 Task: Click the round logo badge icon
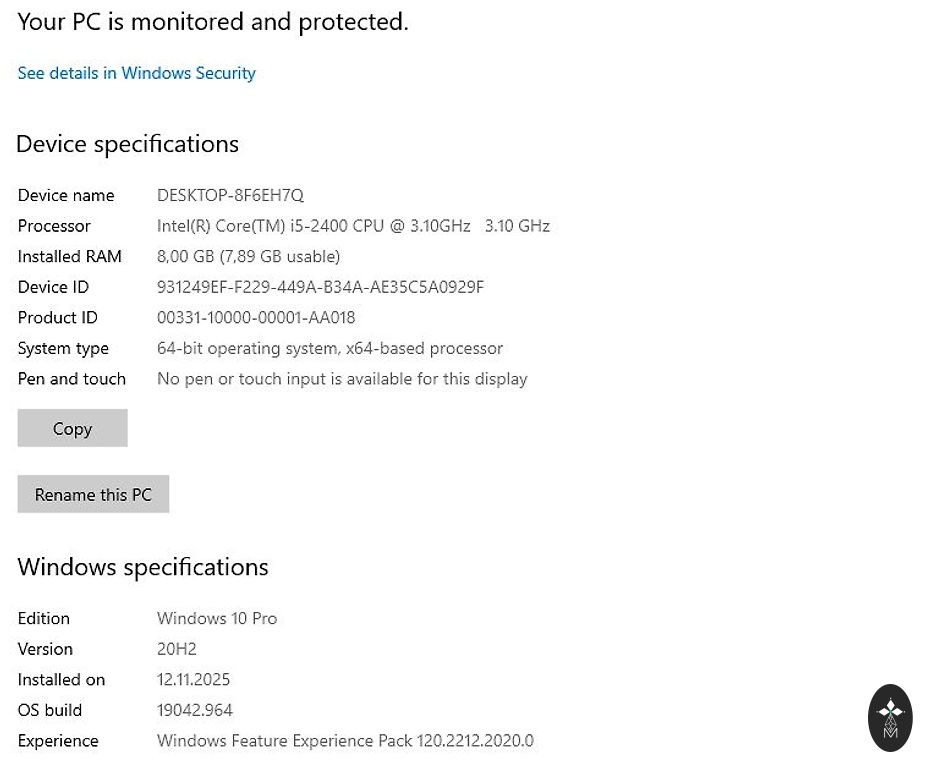pos(890,717)
